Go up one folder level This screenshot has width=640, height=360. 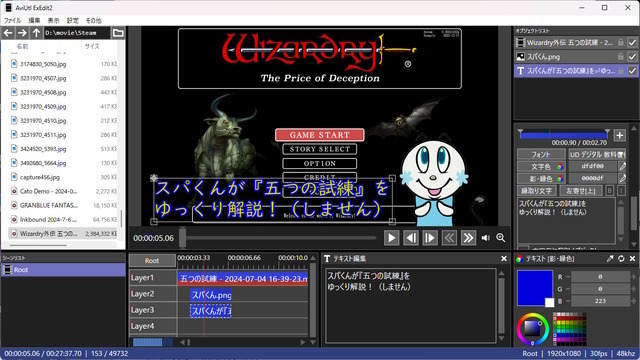(36, 33)
